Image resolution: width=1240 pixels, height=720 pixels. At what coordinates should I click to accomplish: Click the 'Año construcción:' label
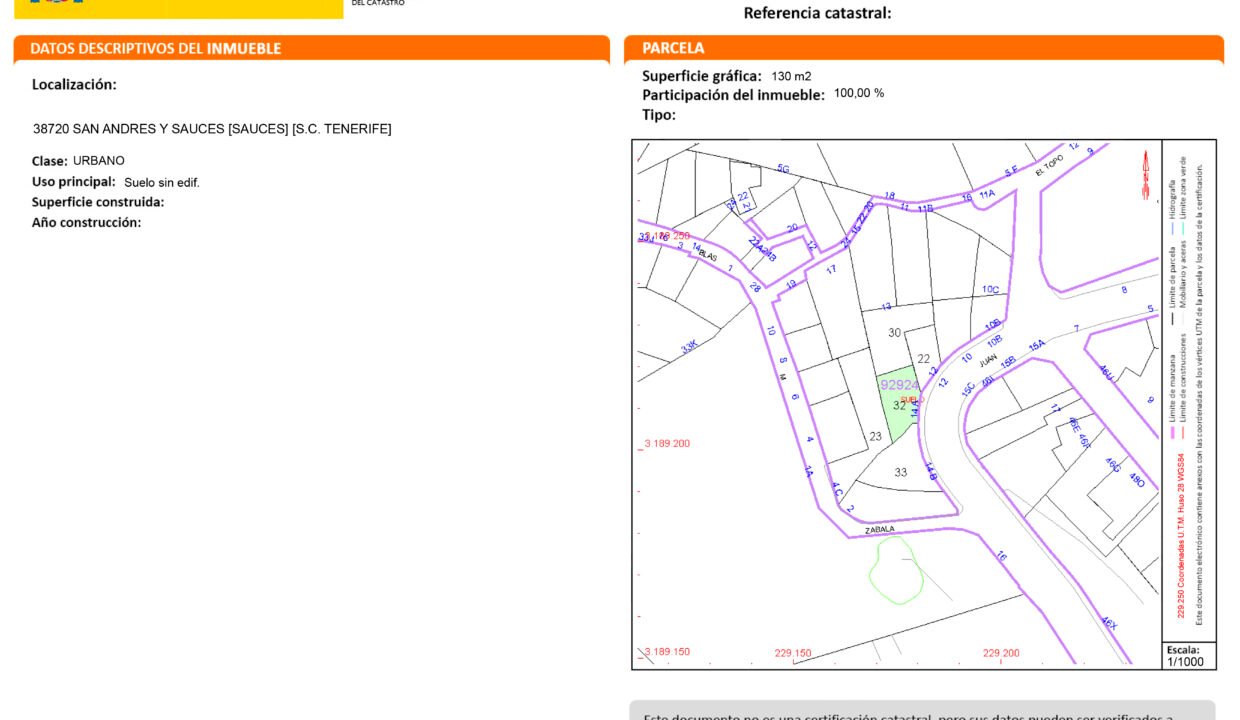click(x=86, y=223)
